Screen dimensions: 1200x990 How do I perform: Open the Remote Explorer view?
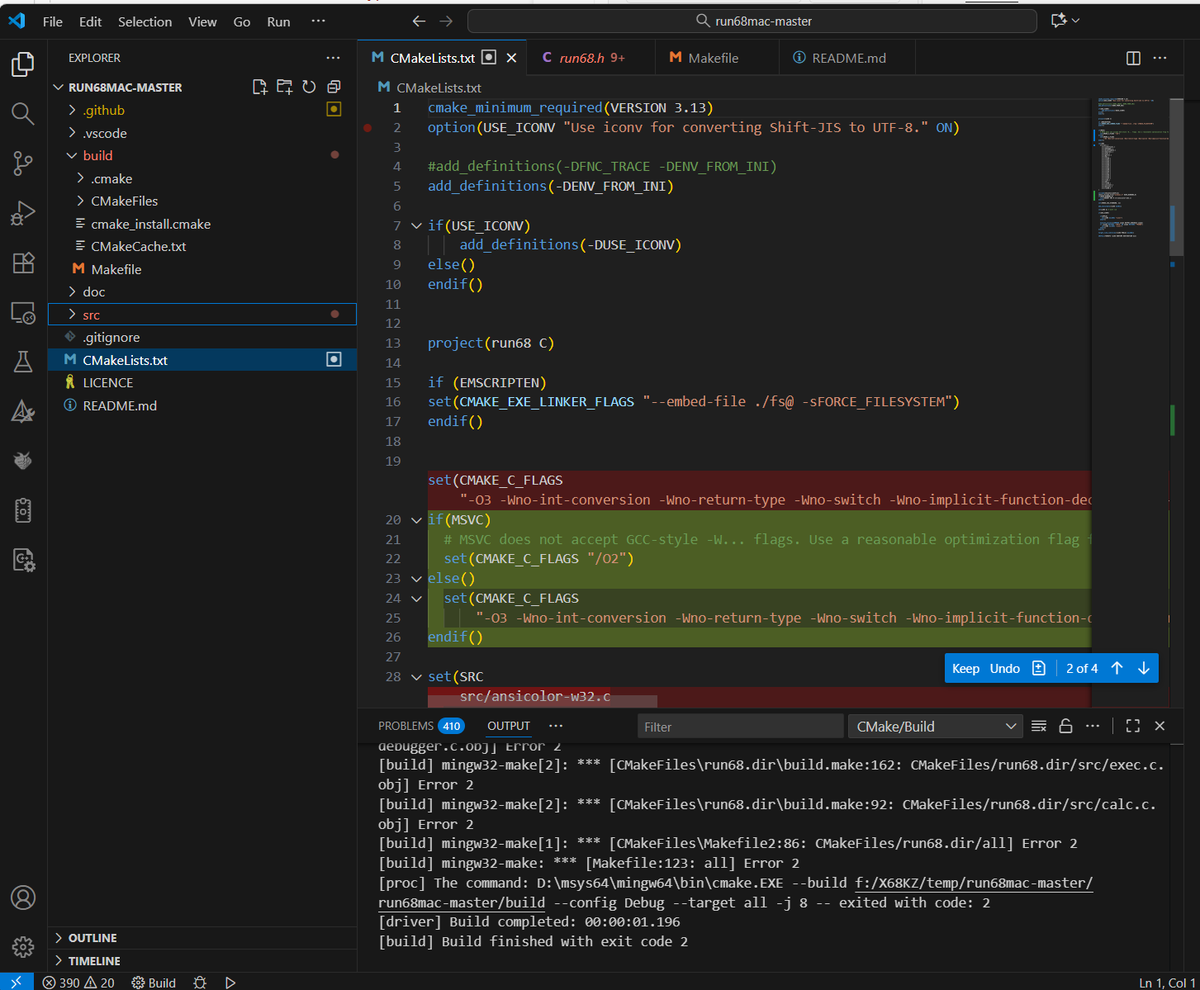click(23, 313)
